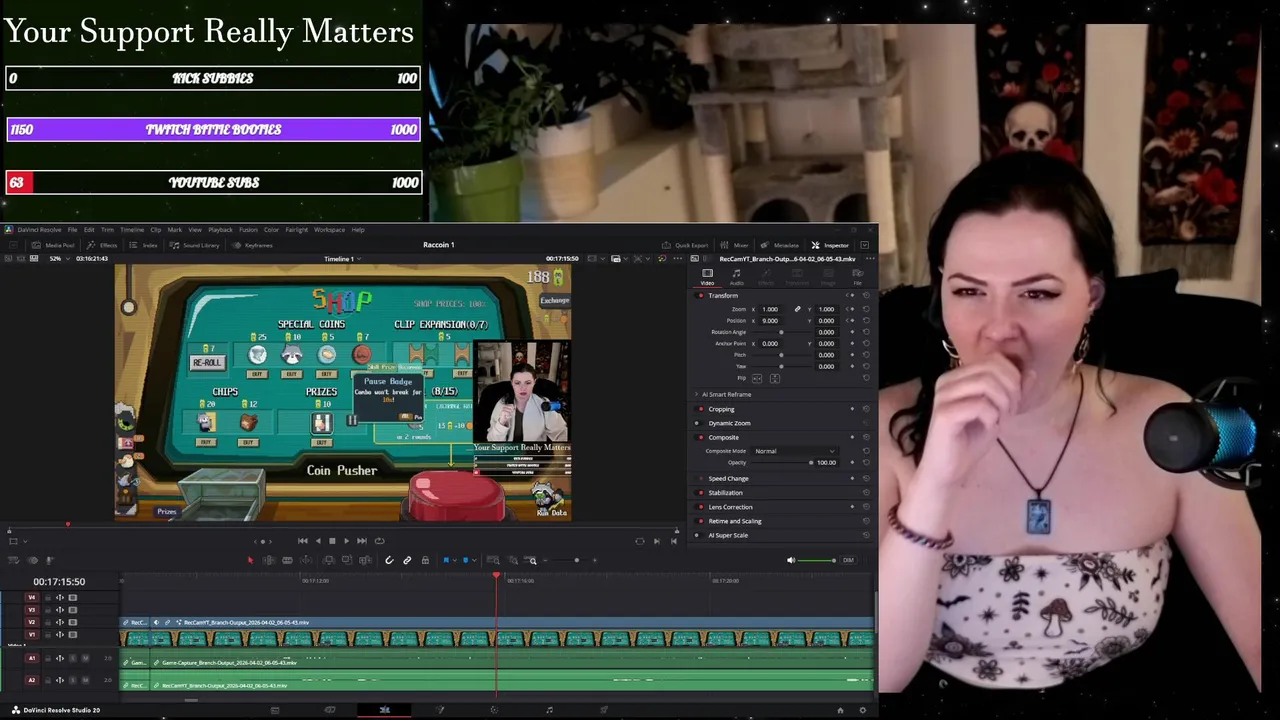Screen dimensions: 1280x720
Task: Open the 52% viewer zoom dropdown
Action: (59, 258)
